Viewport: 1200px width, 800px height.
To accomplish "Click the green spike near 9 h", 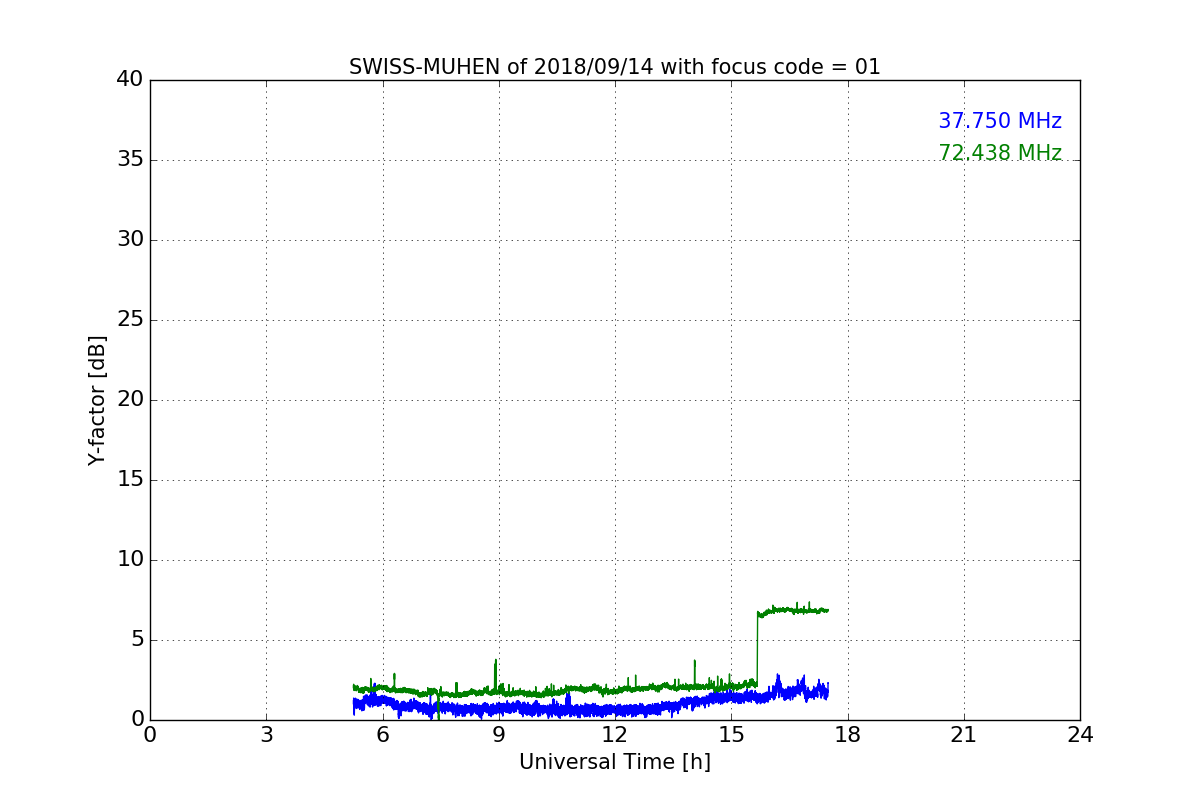I will click(495, 675).
